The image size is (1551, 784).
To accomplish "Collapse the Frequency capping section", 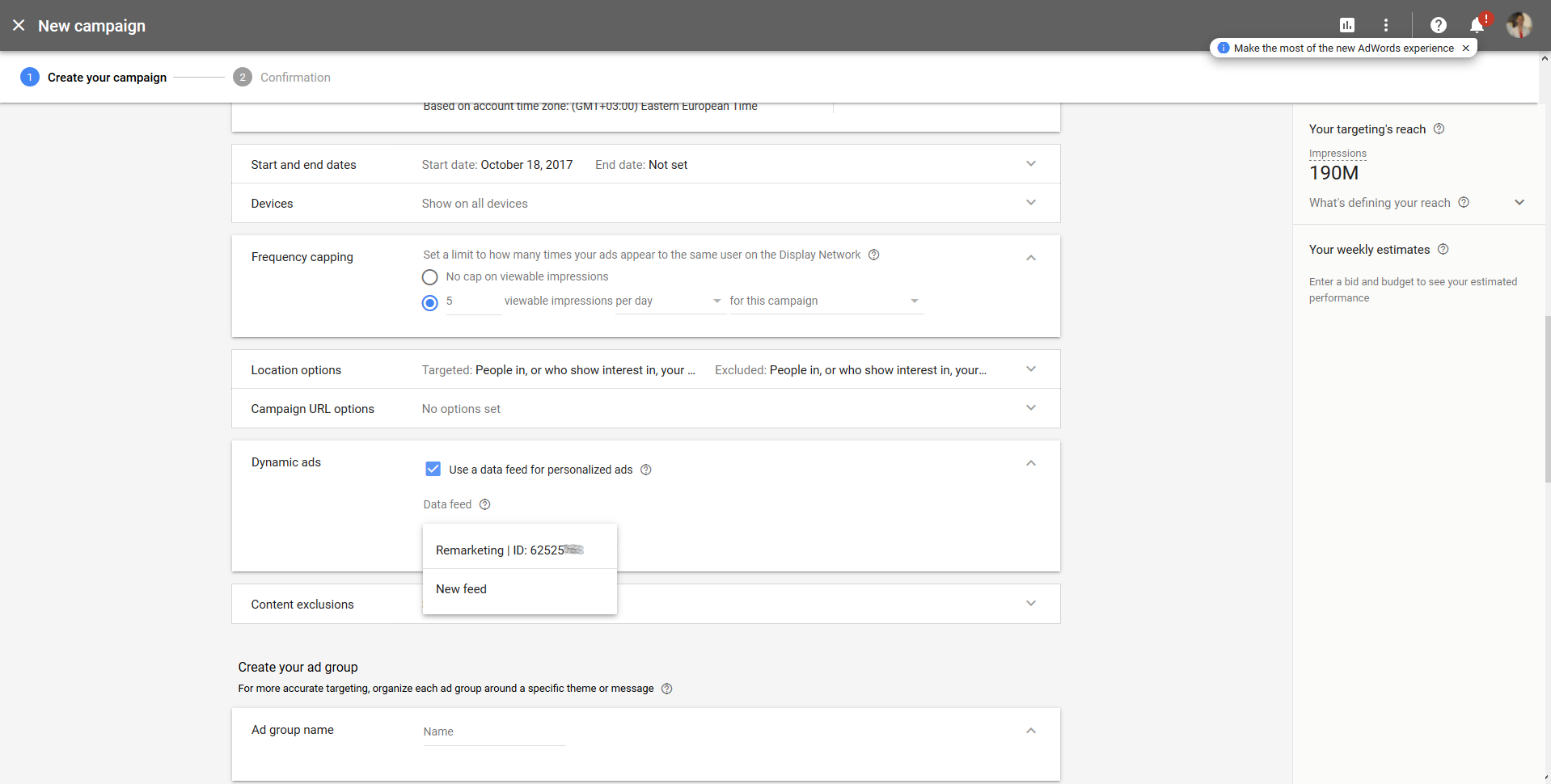I will click(x=1031, y=257).
